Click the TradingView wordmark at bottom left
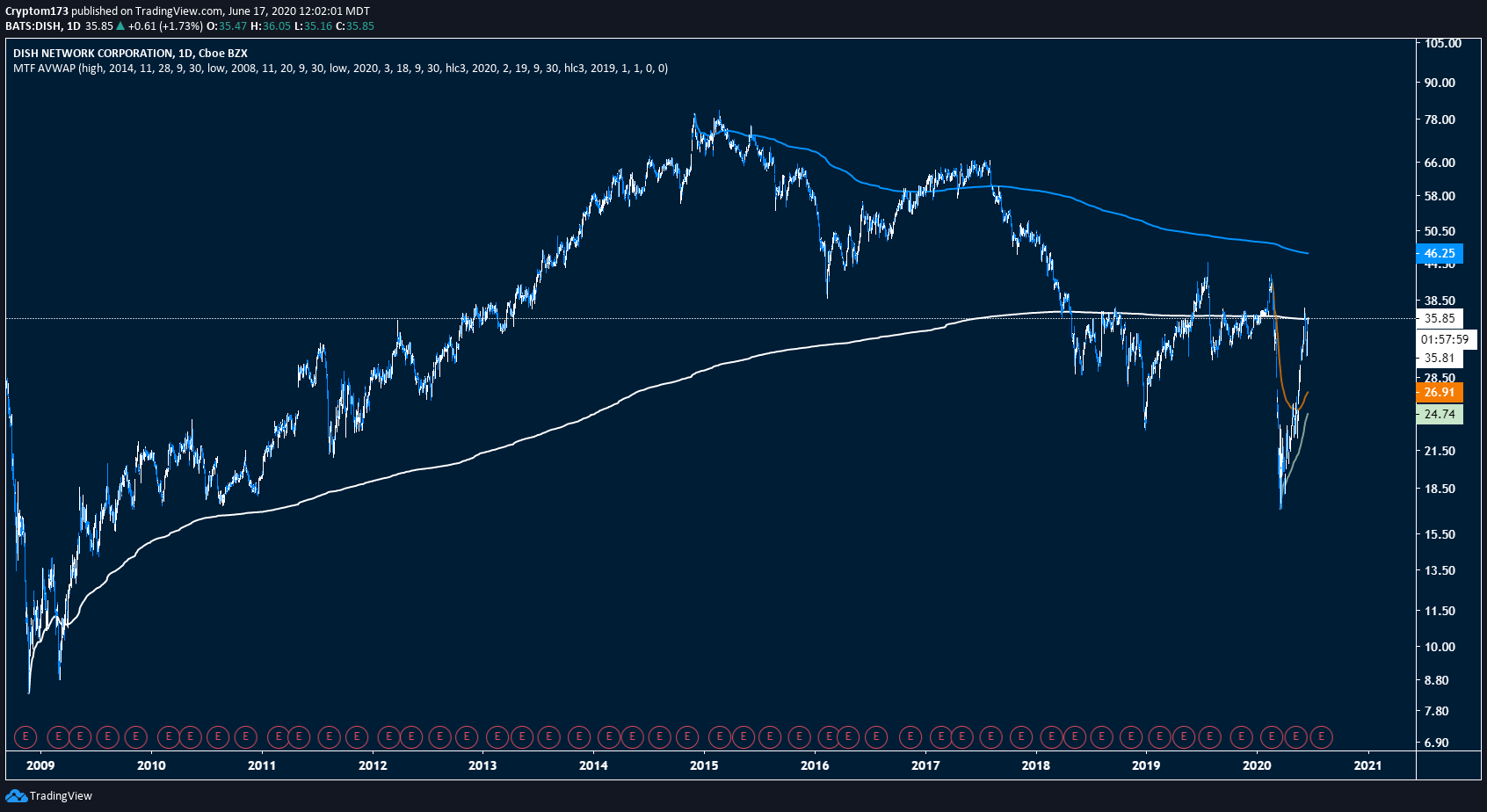This screenshot has height=812, width=1487. coord(61,796)
